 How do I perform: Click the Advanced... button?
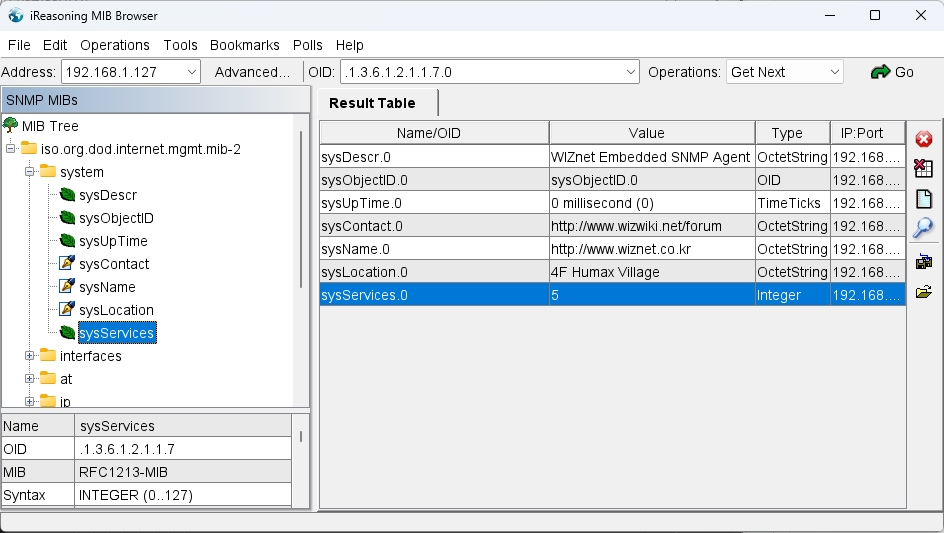(x=252, y=72)
